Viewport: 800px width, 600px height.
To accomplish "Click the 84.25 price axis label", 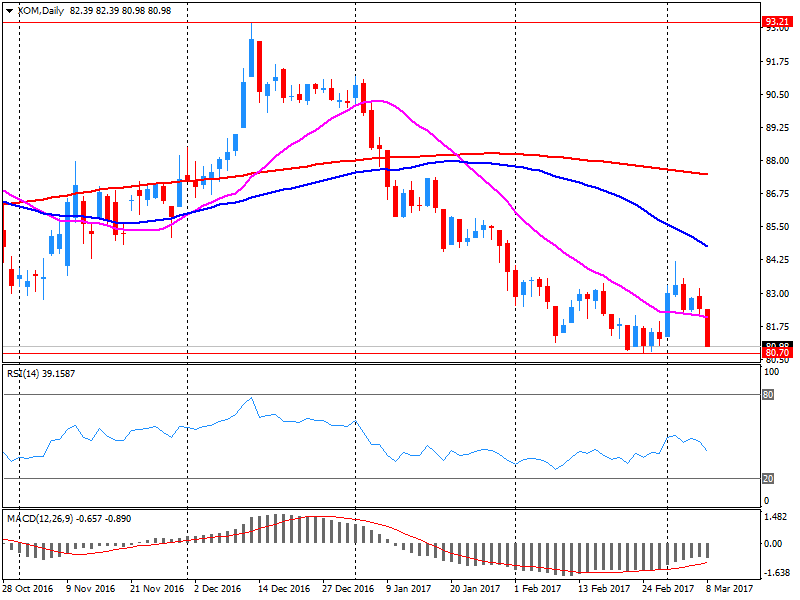I will tap(778, 260).
